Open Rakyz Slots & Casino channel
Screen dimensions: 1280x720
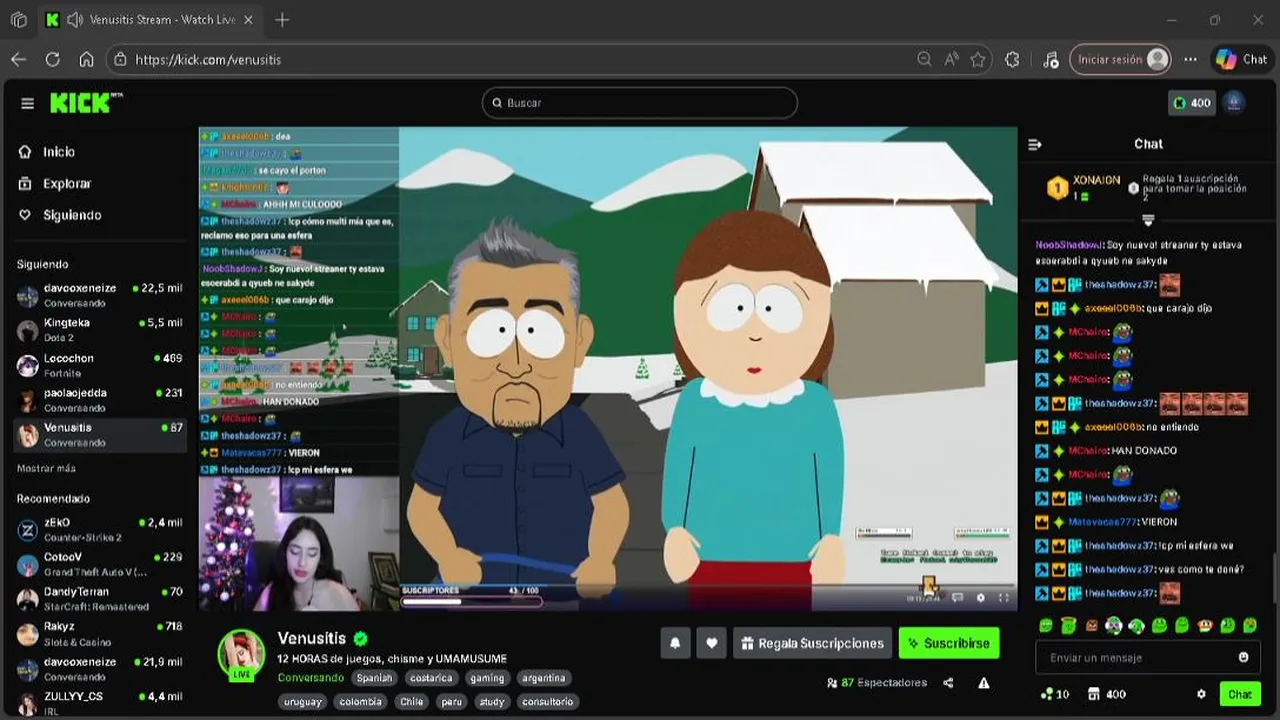click(100, 634)
